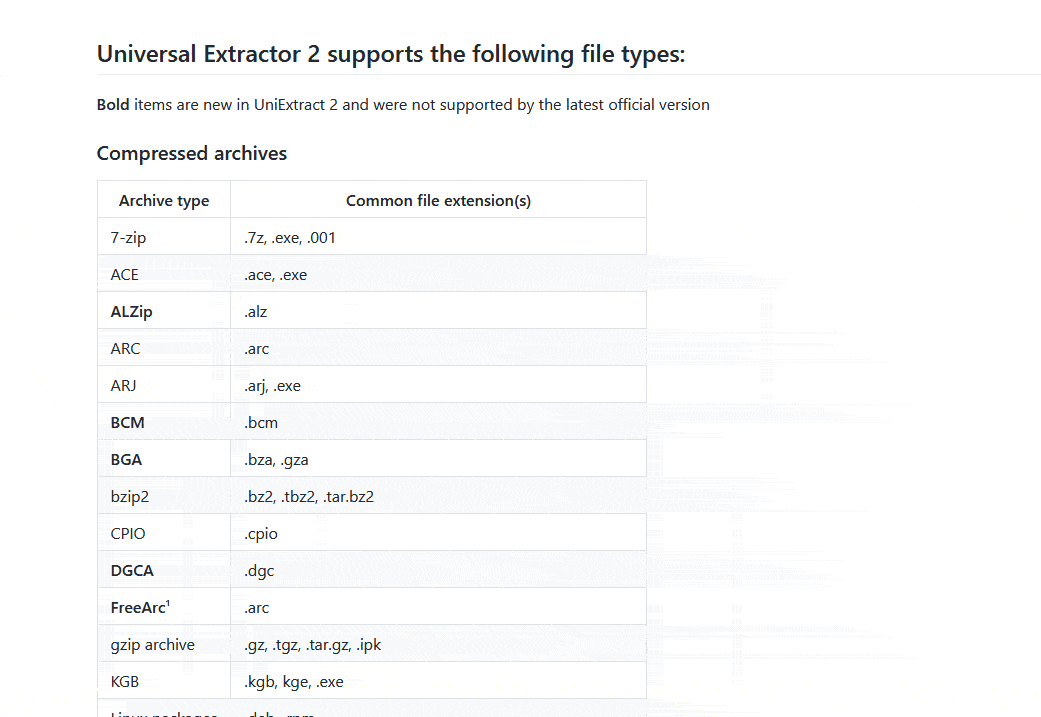Select the '7-zip' archive type cell

[164, 237]
